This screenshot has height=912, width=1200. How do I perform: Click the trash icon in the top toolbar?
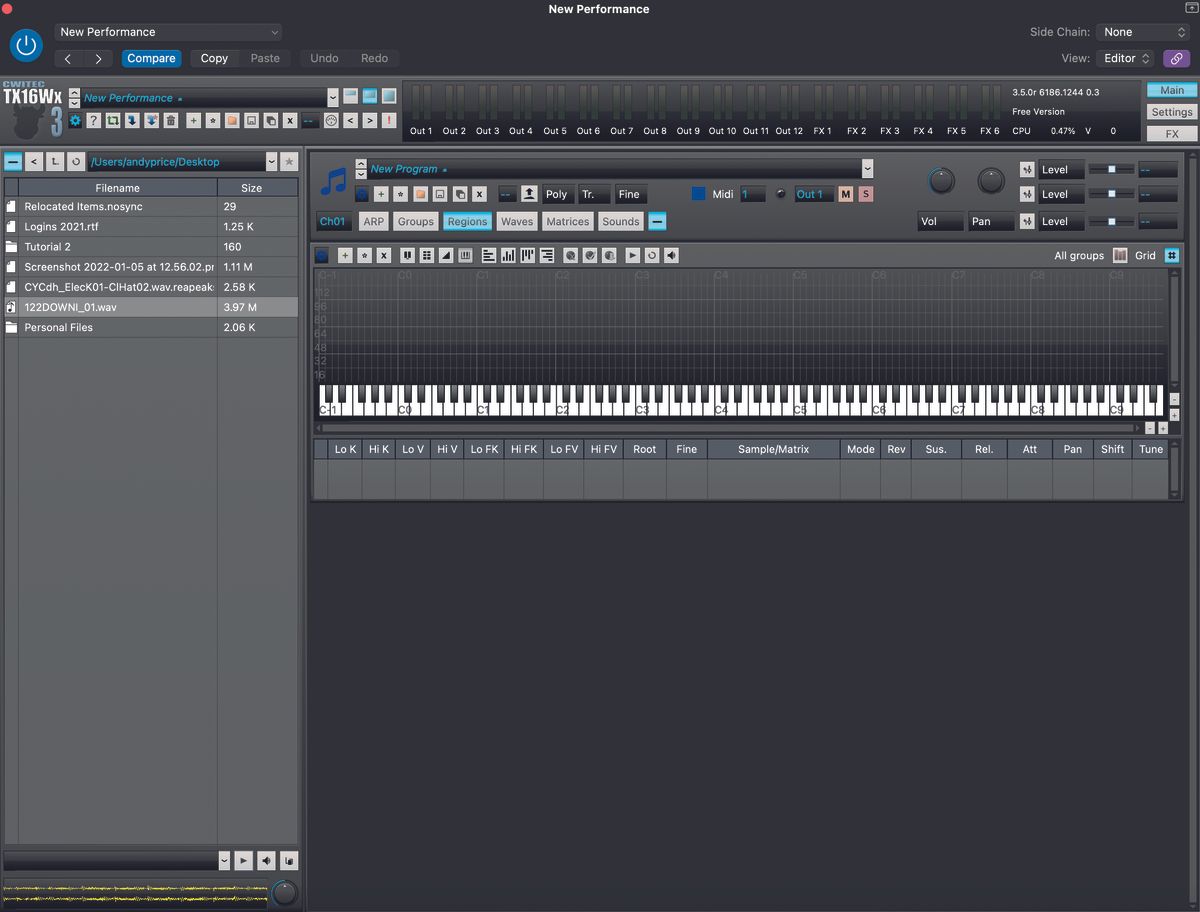[170, 119]
